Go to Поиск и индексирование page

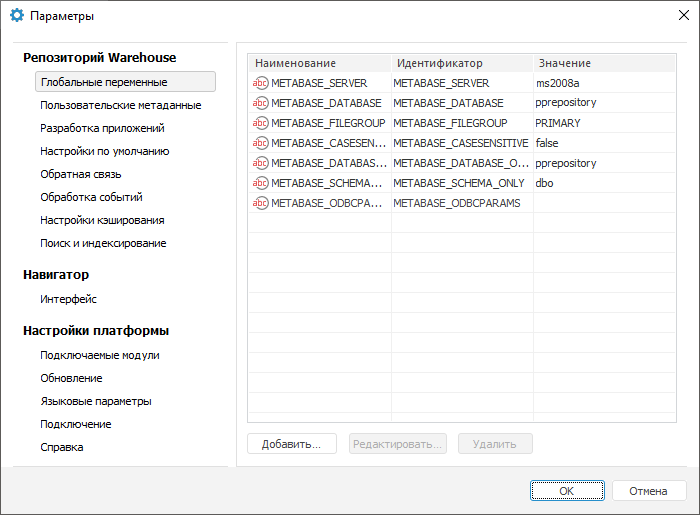[x=103, y=243]
